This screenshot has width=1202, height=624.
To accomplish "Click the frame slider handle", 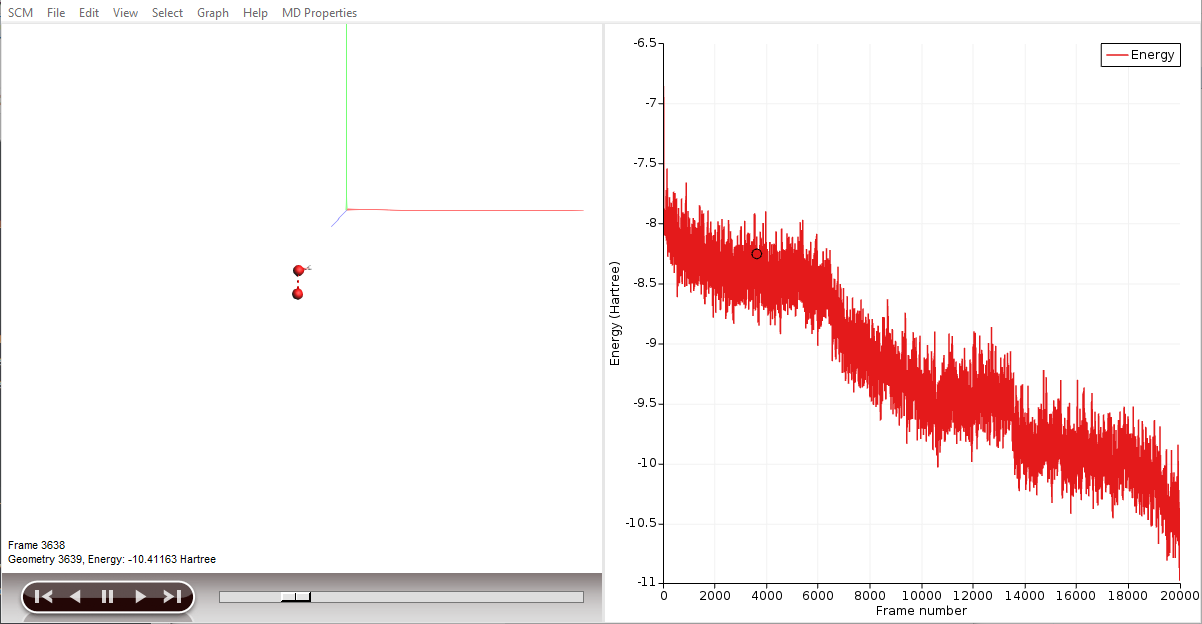I will click(x=296, y=597).
